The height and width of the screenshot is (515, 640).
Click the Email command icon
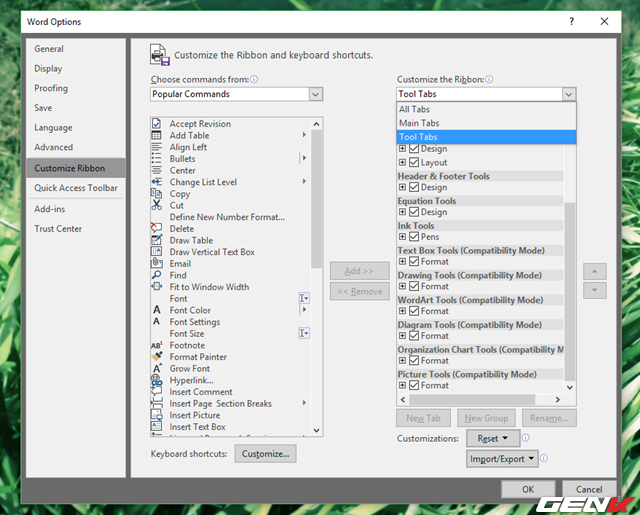[156, 264]
